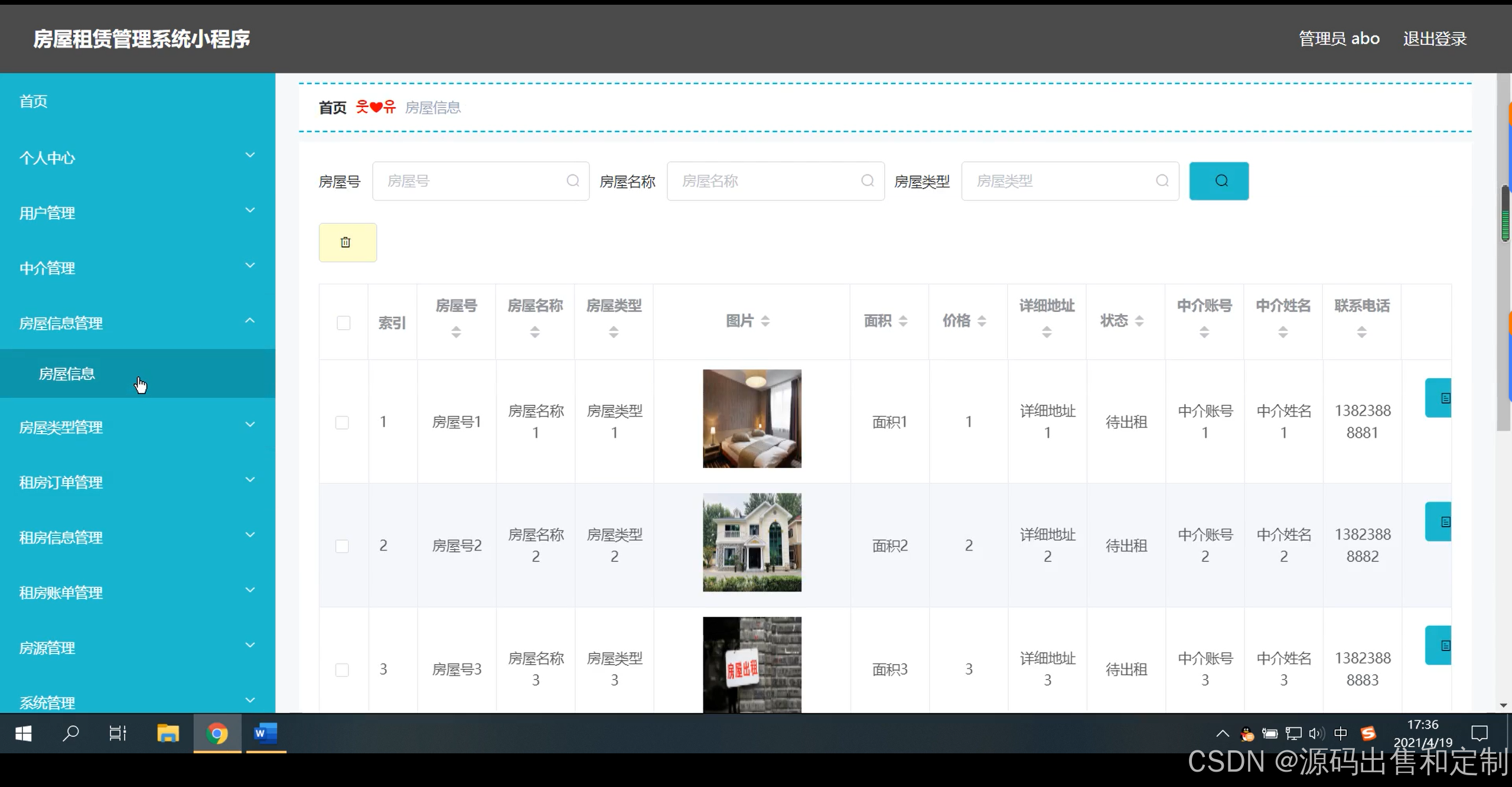Collapse 房屋信息管理 sidebar section
Viewport: 1512px width, 787px height.
[137, 323]
